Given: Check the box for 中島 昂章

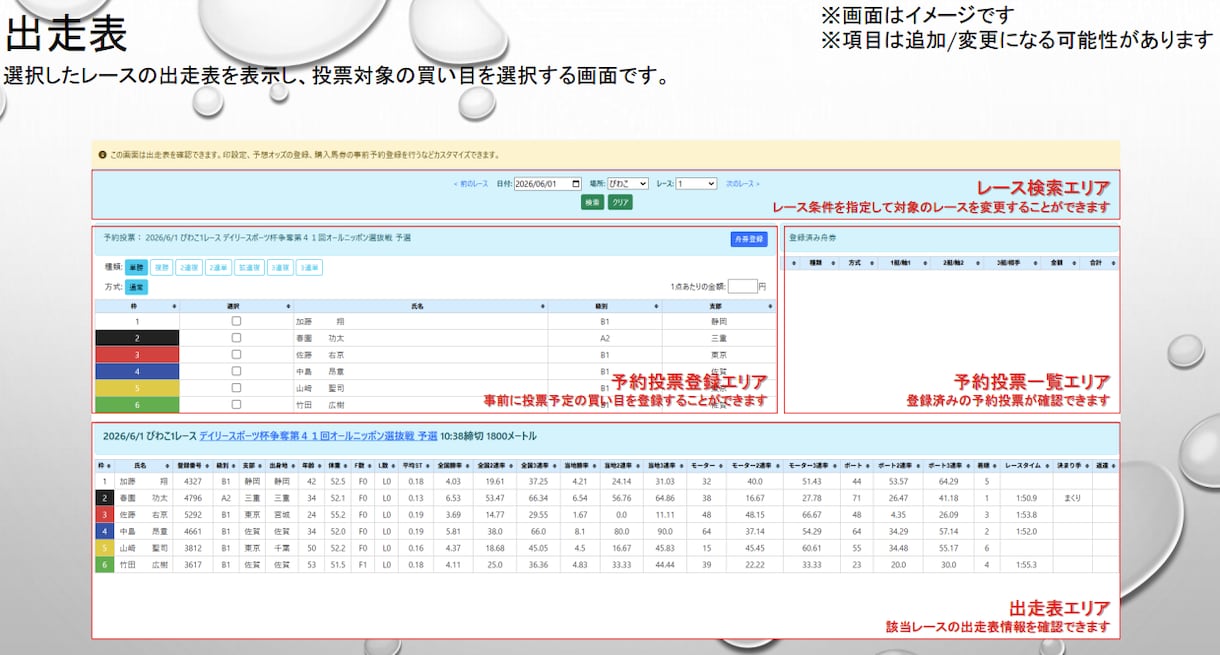Looking at the screenshot, I should tap(236, 371).
